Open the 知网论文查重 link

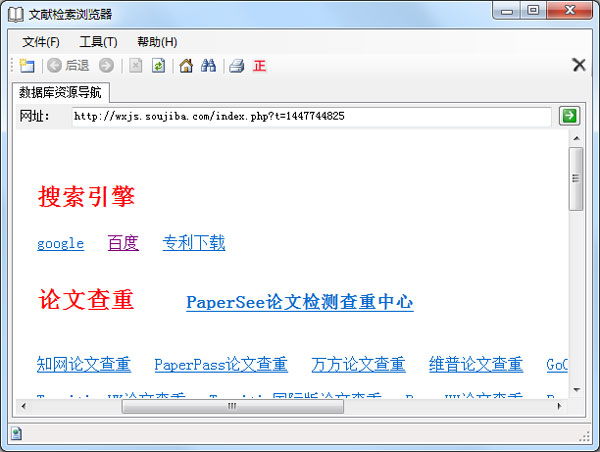click(84, 364)
